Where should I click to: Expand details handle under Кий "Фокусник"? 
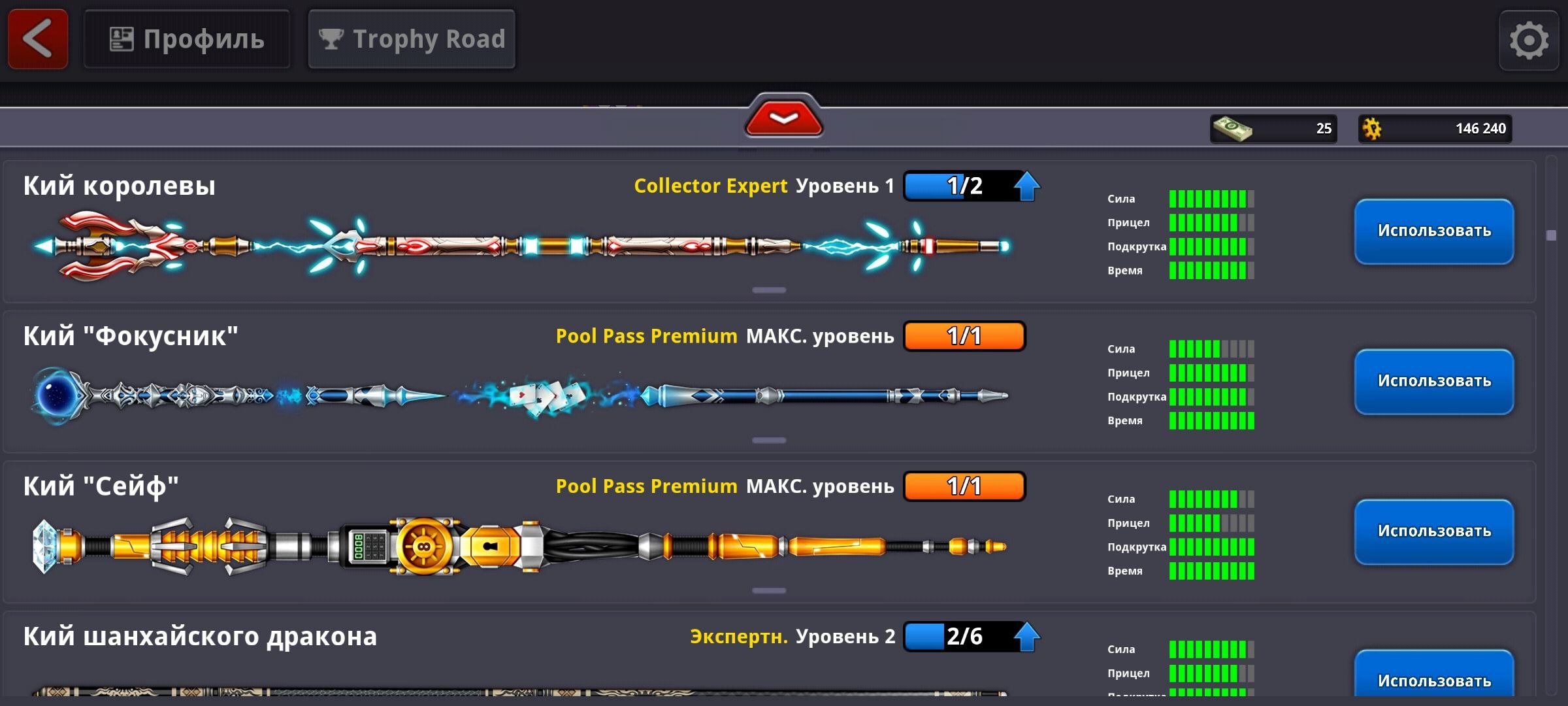pos(769,441)
